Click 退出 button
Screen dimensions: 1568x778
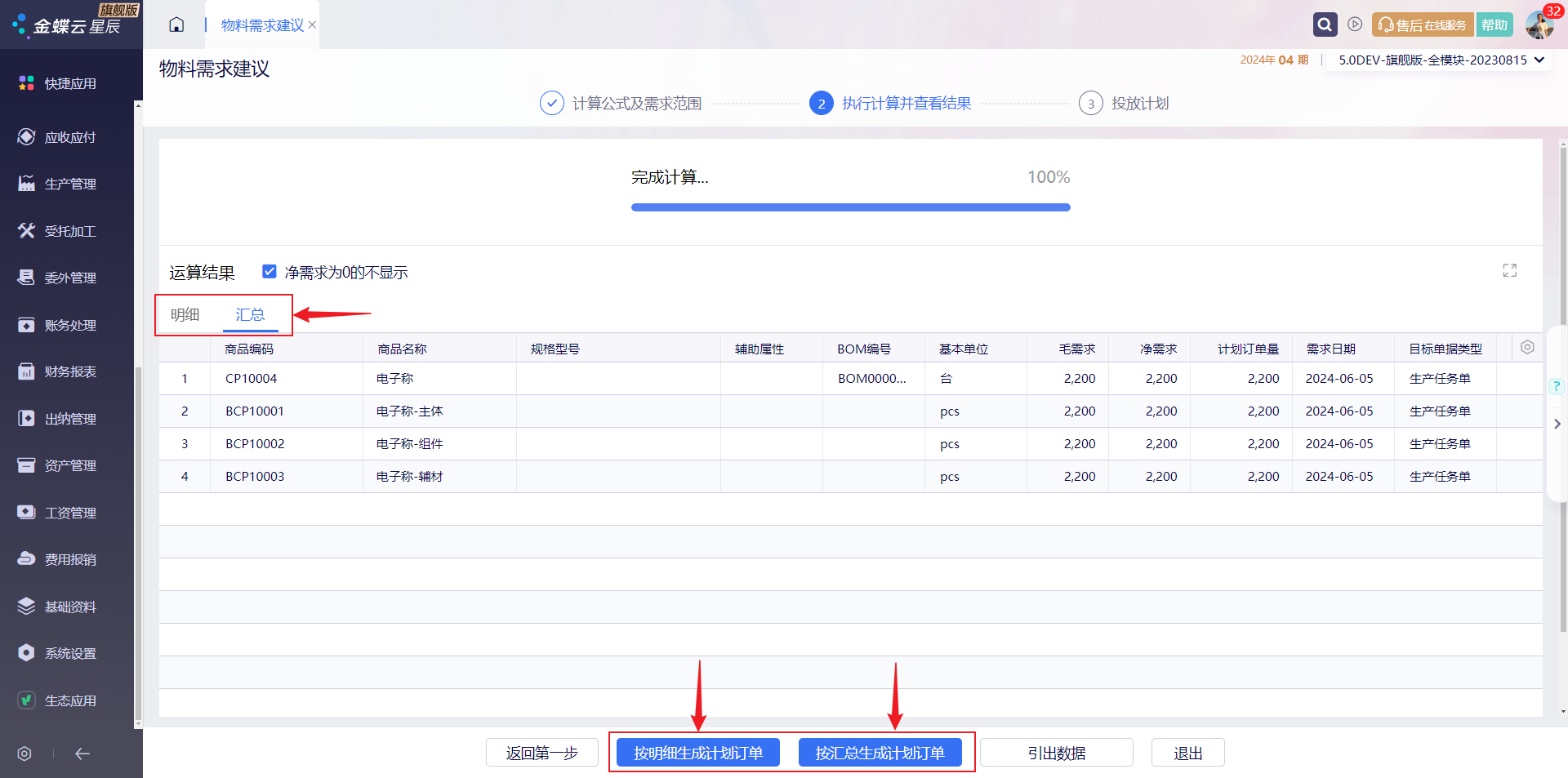click(1188, 753)
